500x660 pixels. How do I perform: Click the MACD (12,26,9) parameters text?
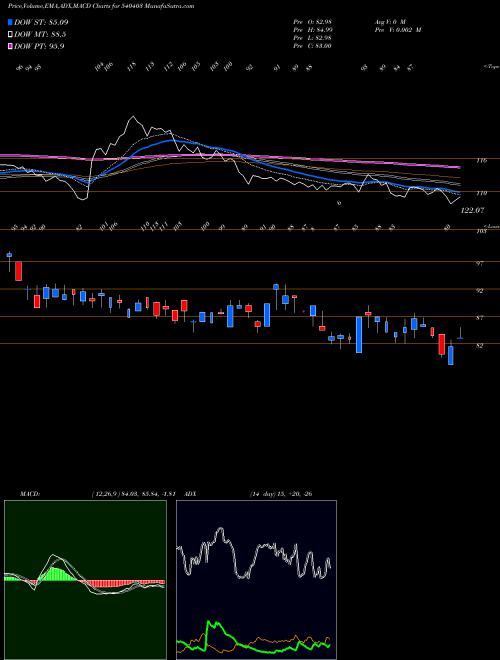pos(133,494)
